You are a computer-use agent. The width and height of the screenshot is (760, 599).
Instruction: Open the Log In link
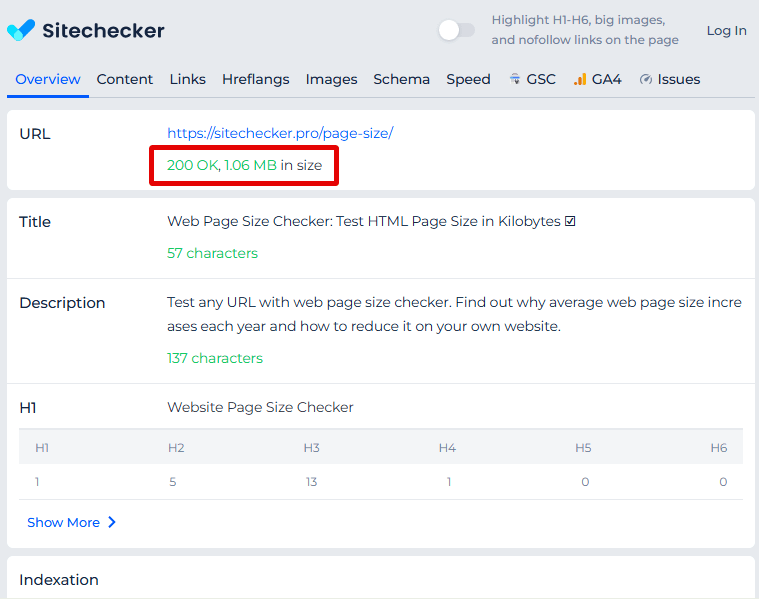(726, 31)
